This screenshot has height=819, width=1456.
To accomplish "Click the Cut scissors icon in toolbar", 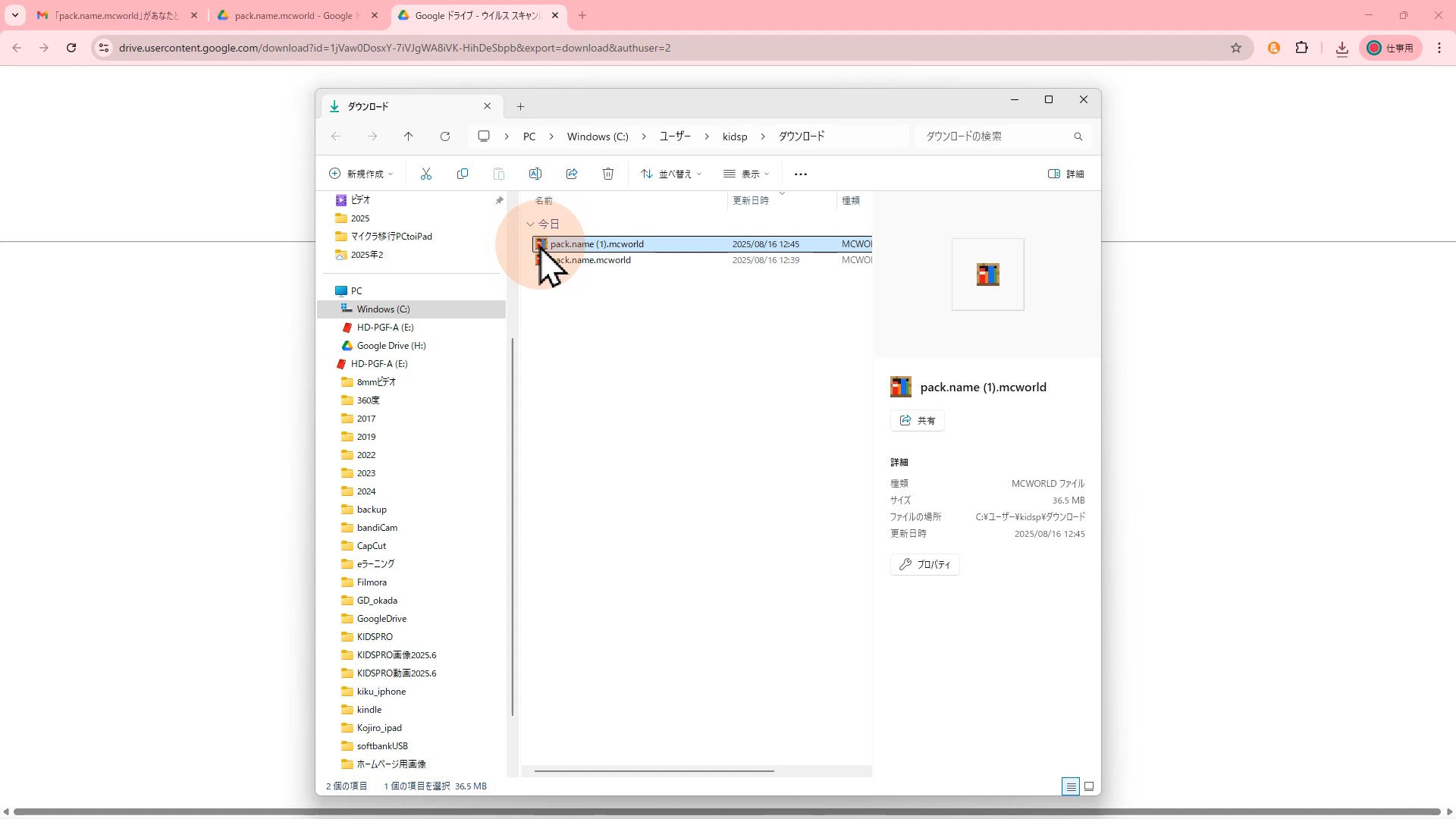I will pos(426,174).
